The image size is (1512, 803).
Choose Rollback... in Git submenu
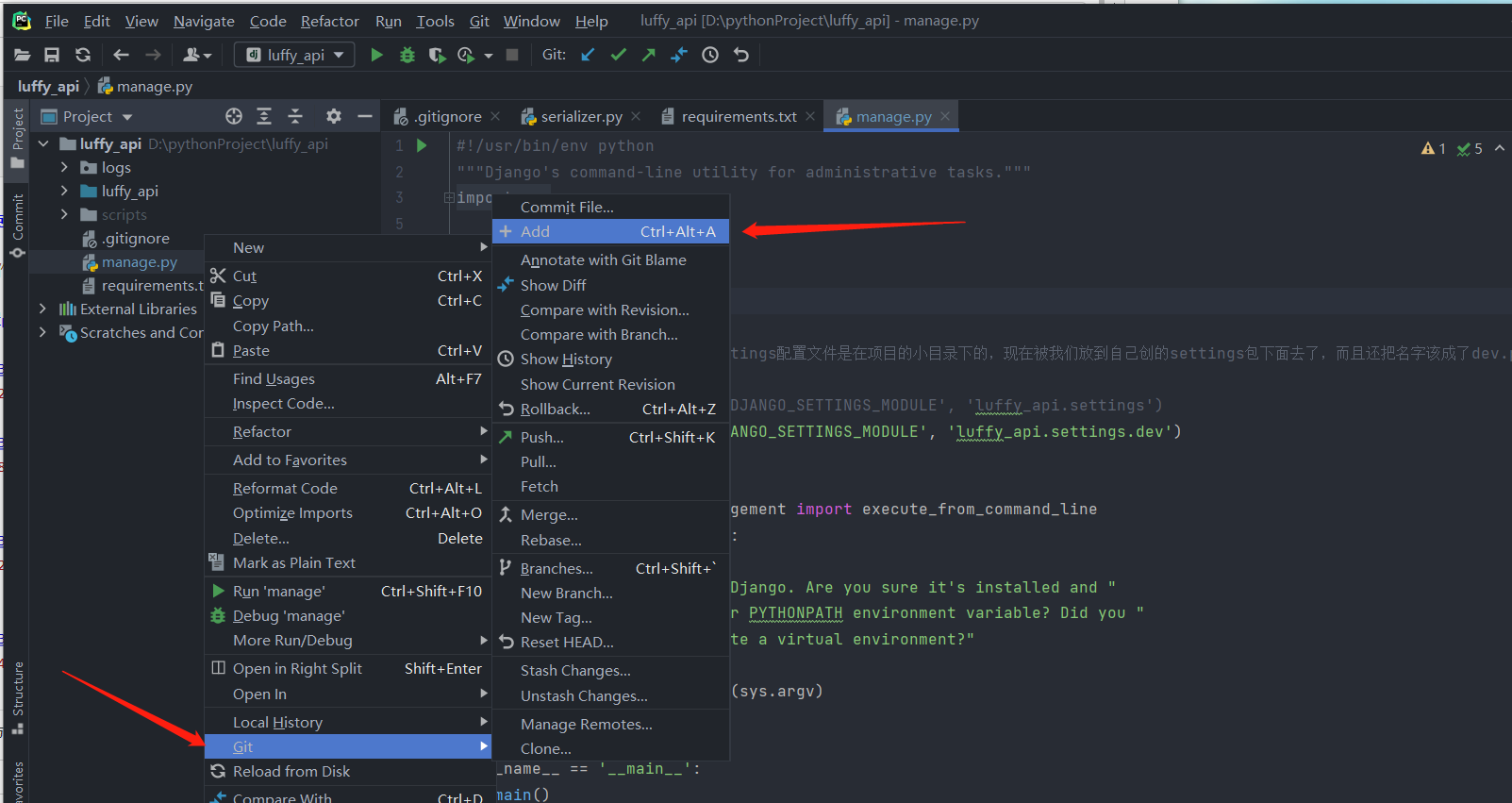tap(611, 409)
